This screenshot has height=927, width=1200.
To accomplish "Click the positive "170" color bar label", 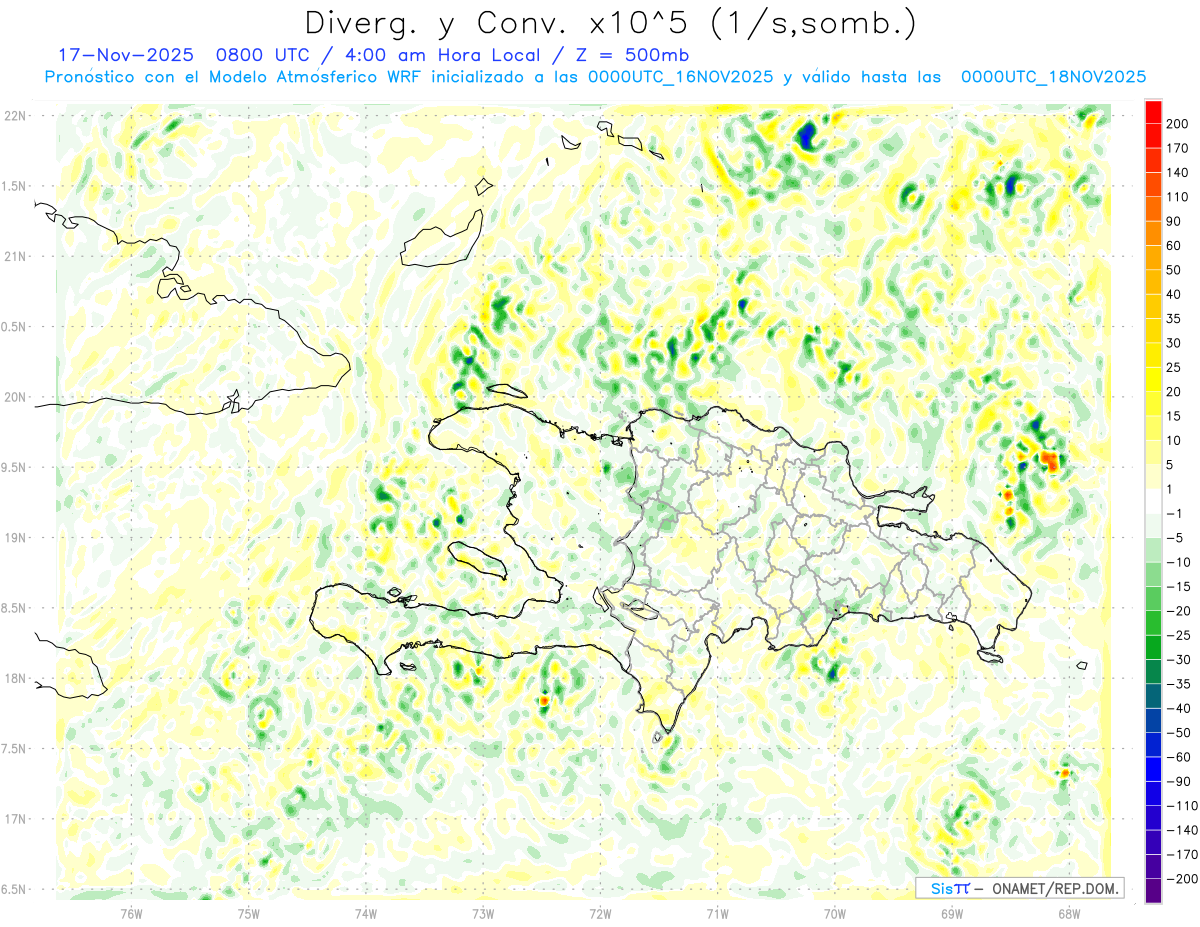I will coord(1178,148).
